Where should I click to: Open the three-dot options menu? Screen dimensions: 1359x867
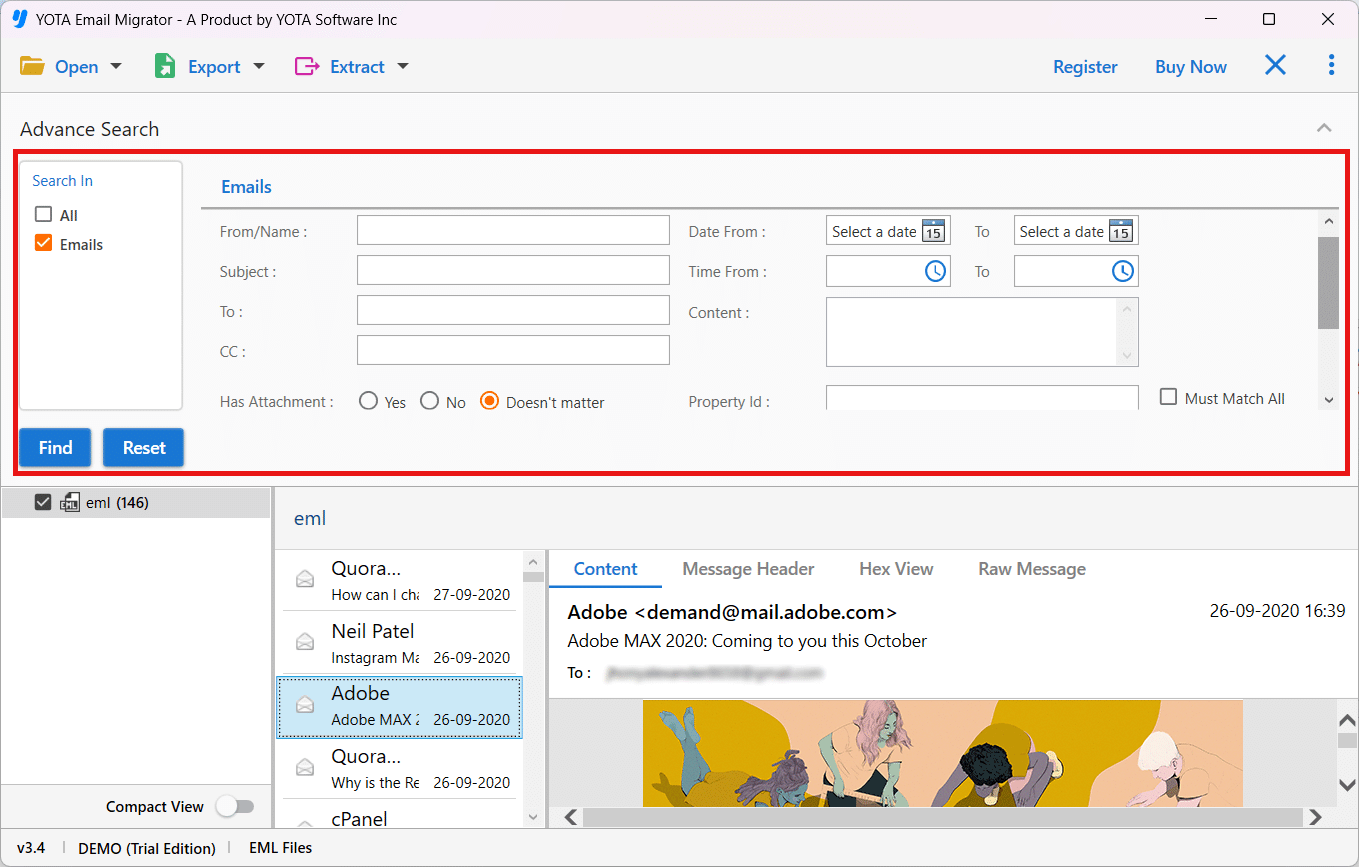[x=1331, y=65]
